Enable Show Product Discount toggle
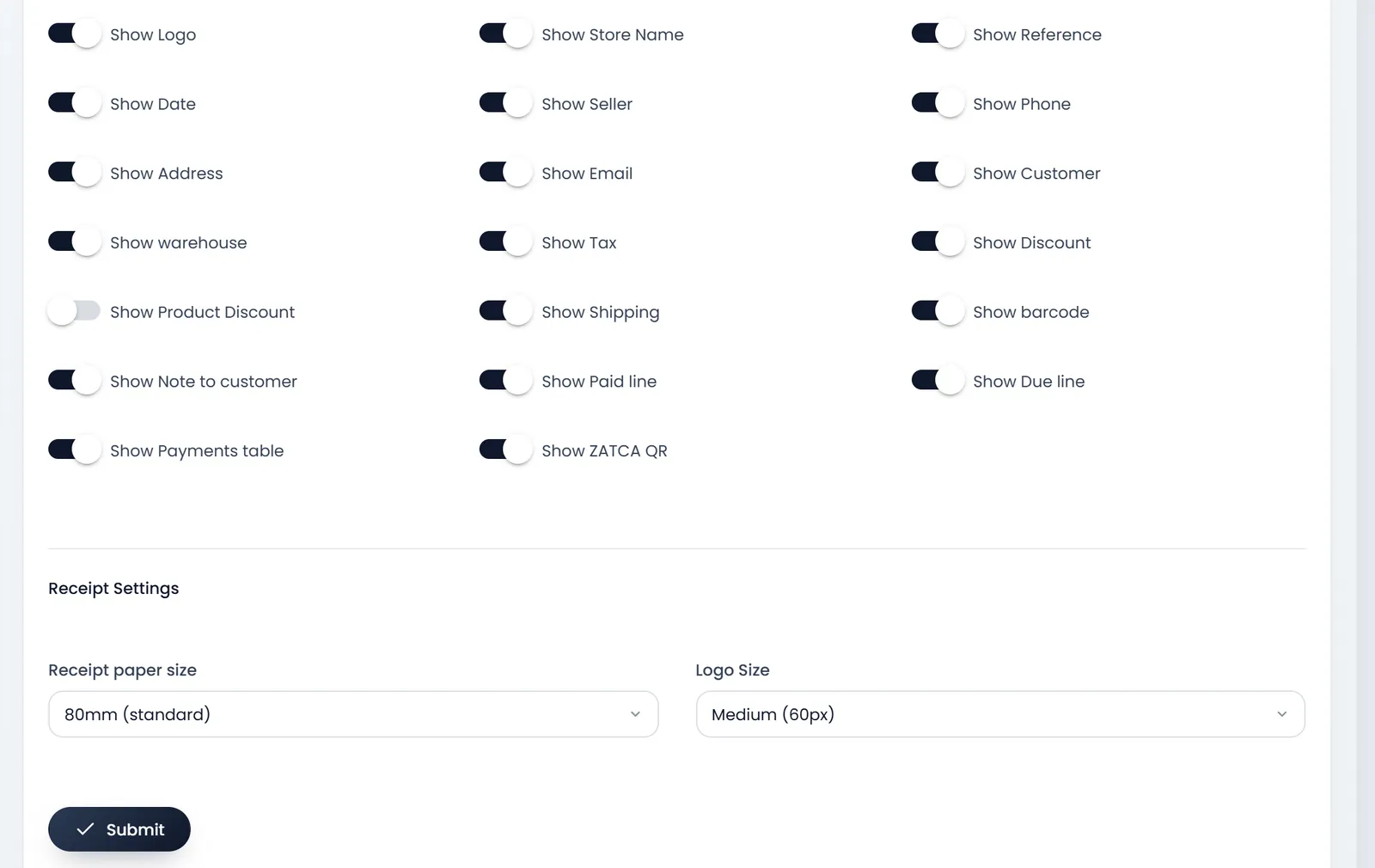Image resolution: width=1375 pixels, height=868 pixels. pyautogui.click(x=74, y=312)
